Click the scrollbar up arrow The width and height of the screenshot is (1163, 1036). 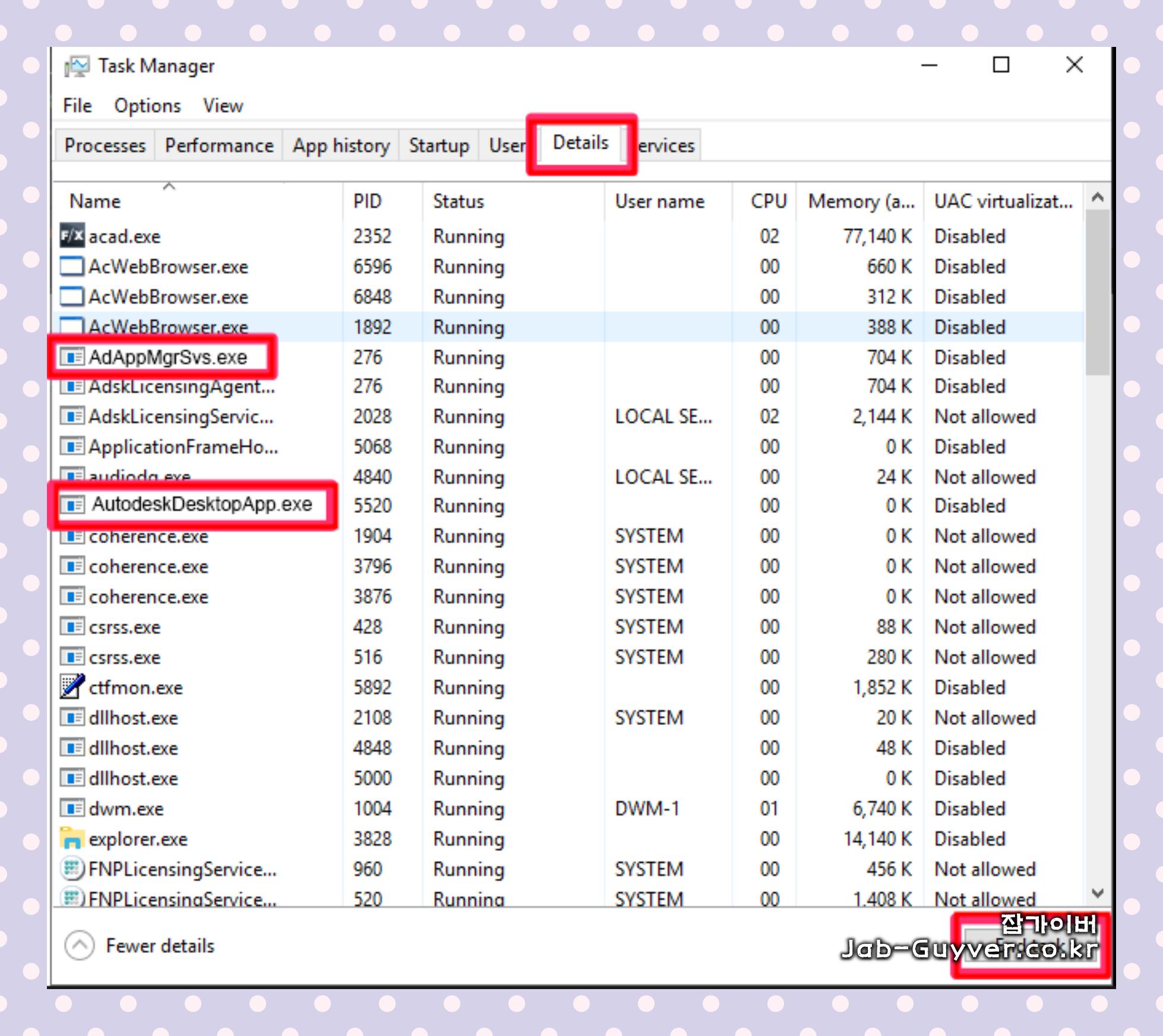(1097, 198)
